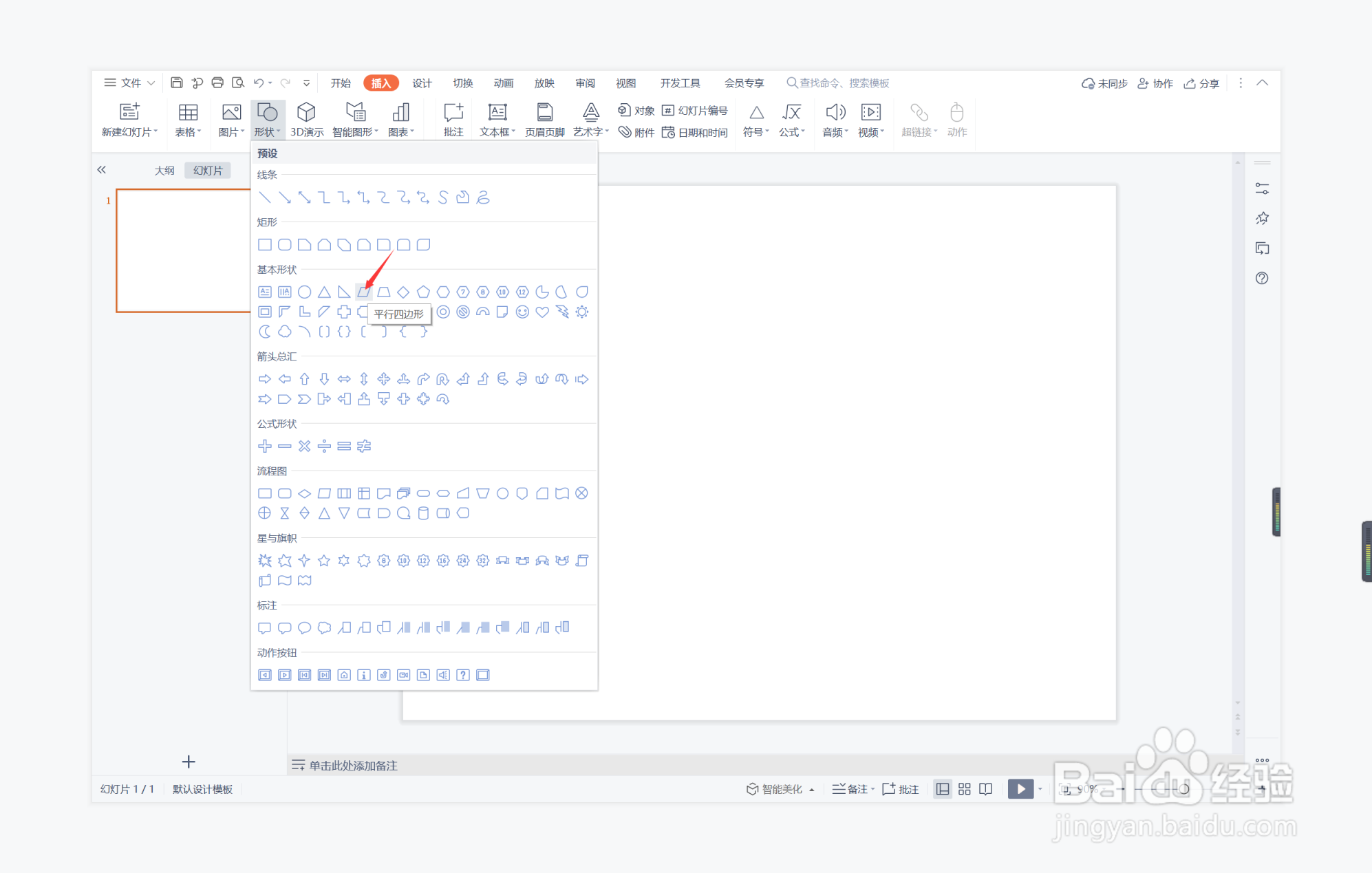
Task: Open the 动画 animation tab
Action: pyautogui.click(x=503, y=83)
